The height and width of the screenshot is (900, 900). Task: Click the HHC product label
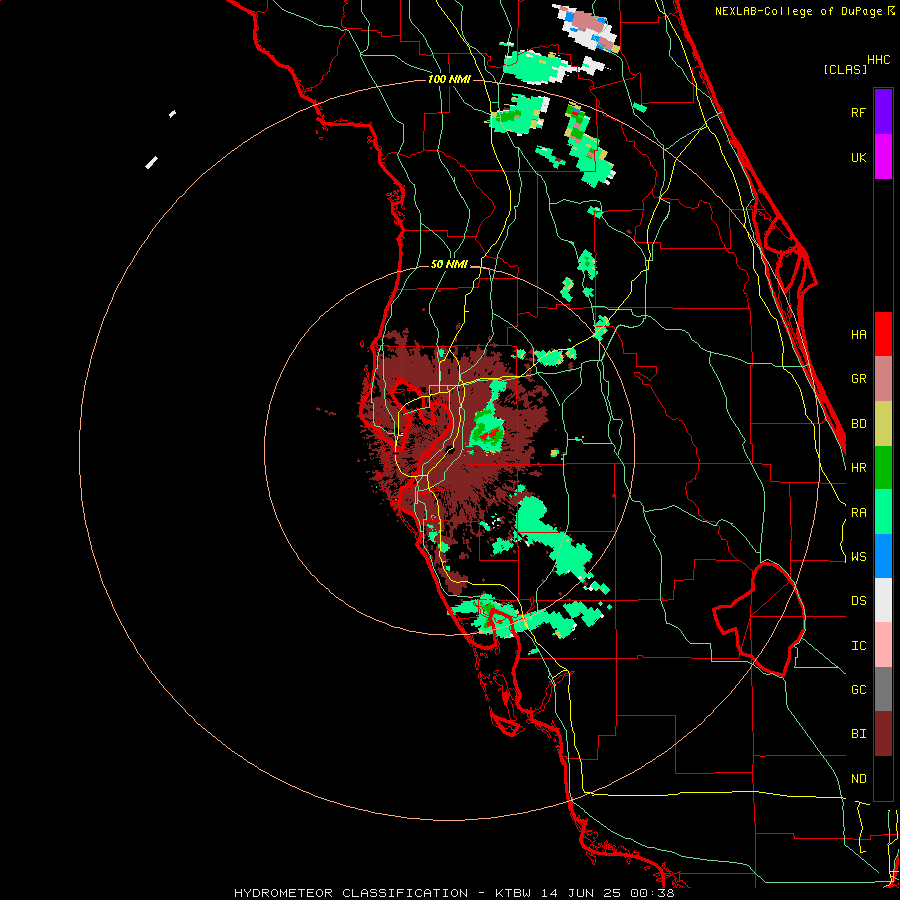(x=879, y=60)
